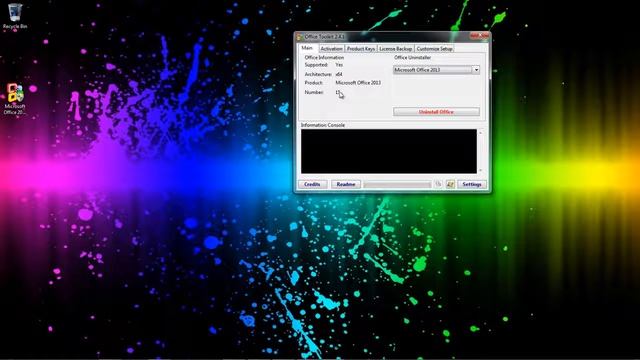Open the Settings button
Screen dimensions: 640x360
click(472, 184)
